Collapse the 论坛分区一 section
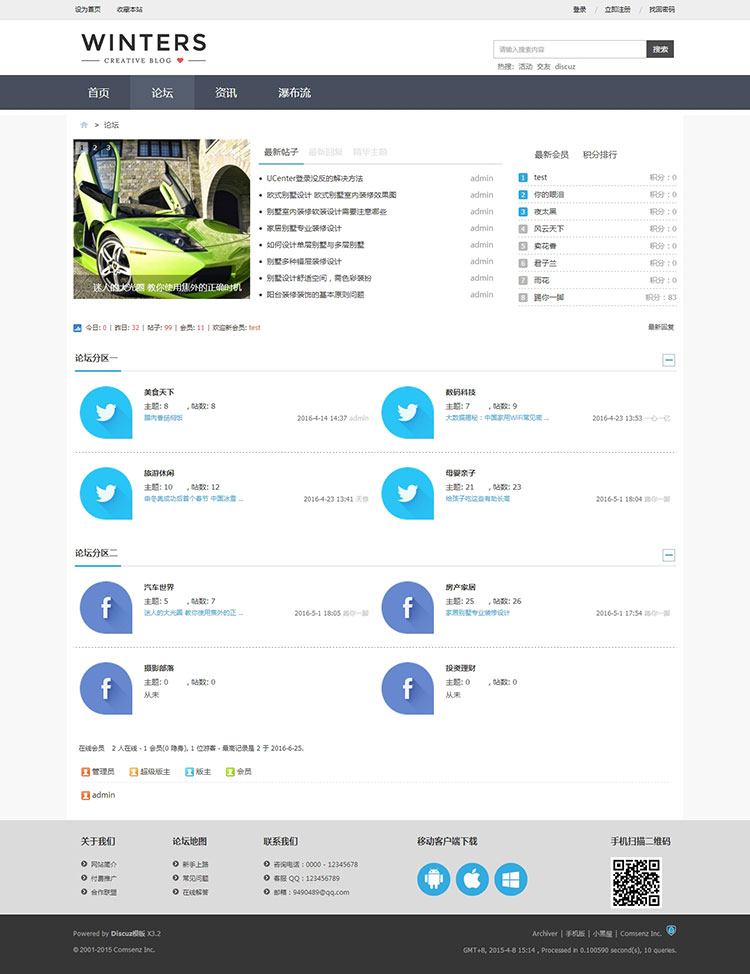The width and height of the screenshot is (750, 974). point(669,360)
